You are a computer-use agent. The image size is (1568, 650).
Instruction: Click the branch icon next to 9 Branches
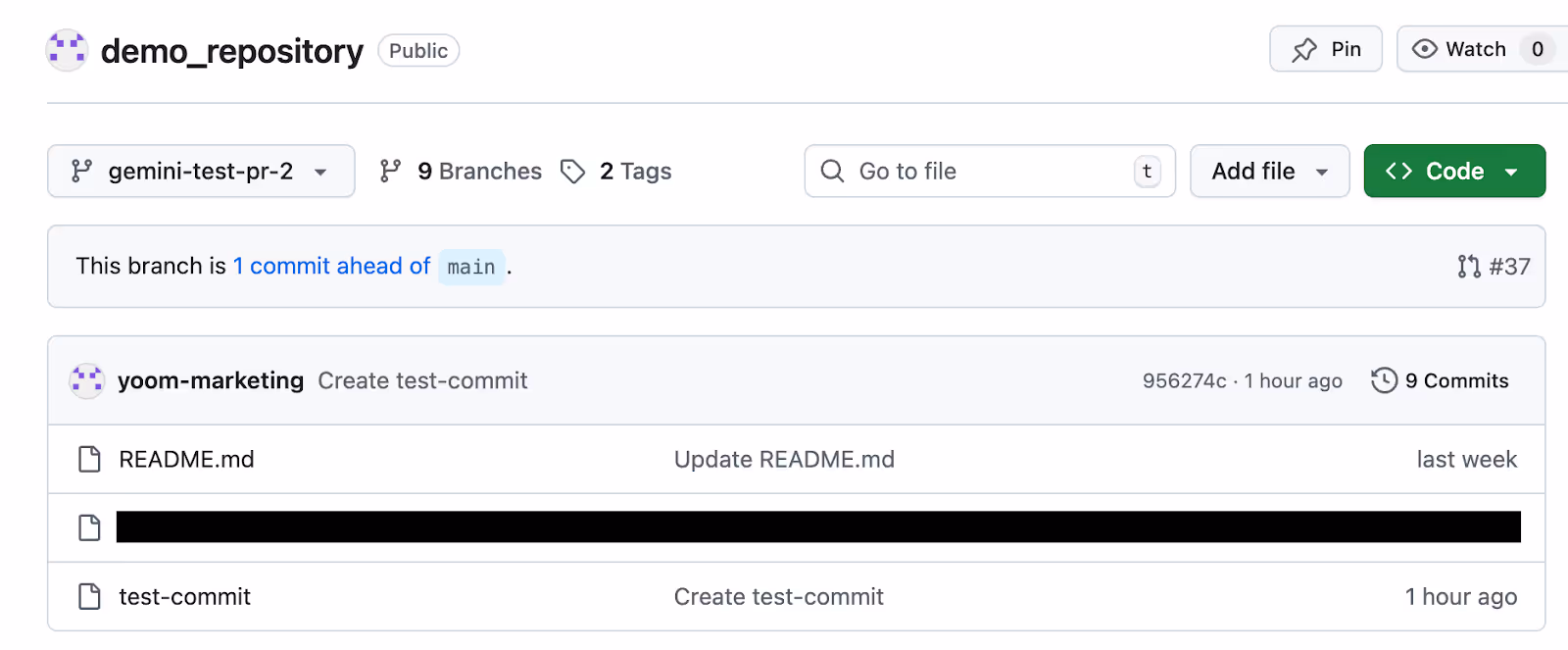coord(390,172)
